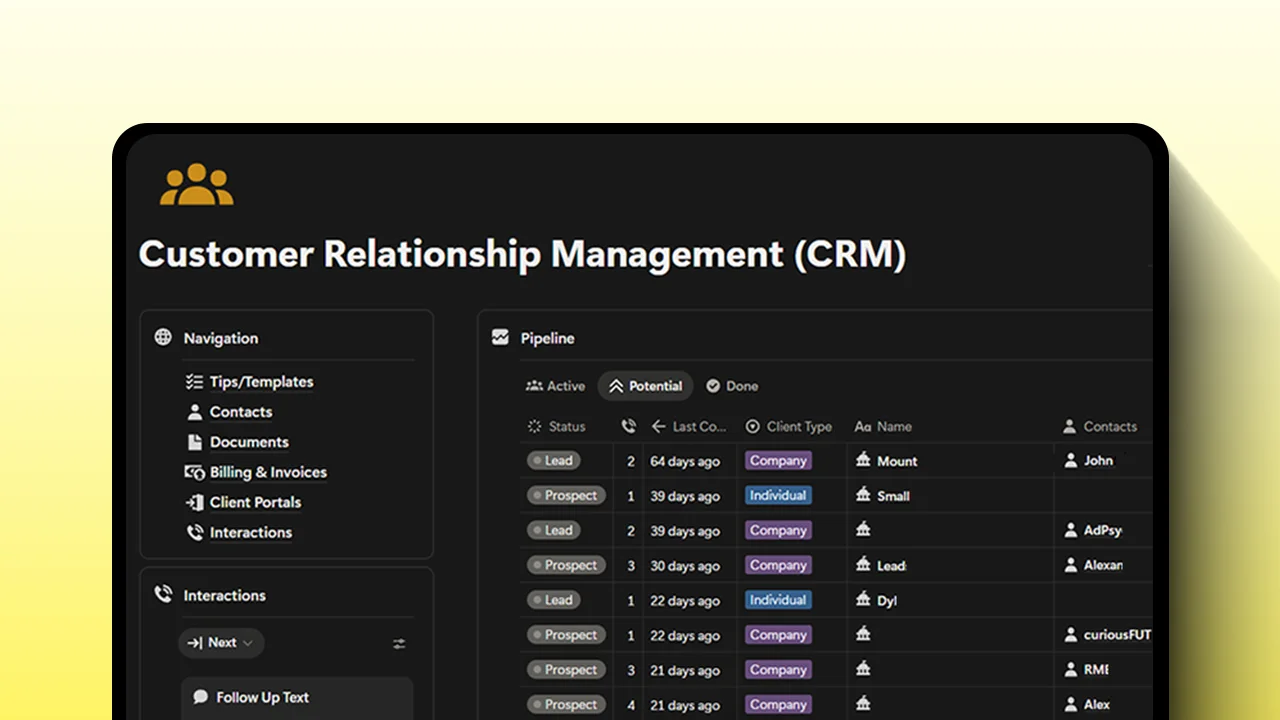This screenshot has height=720, width=1280.
Task: Click the Company tag in Mount row
Action: click(x=778, y=461)
